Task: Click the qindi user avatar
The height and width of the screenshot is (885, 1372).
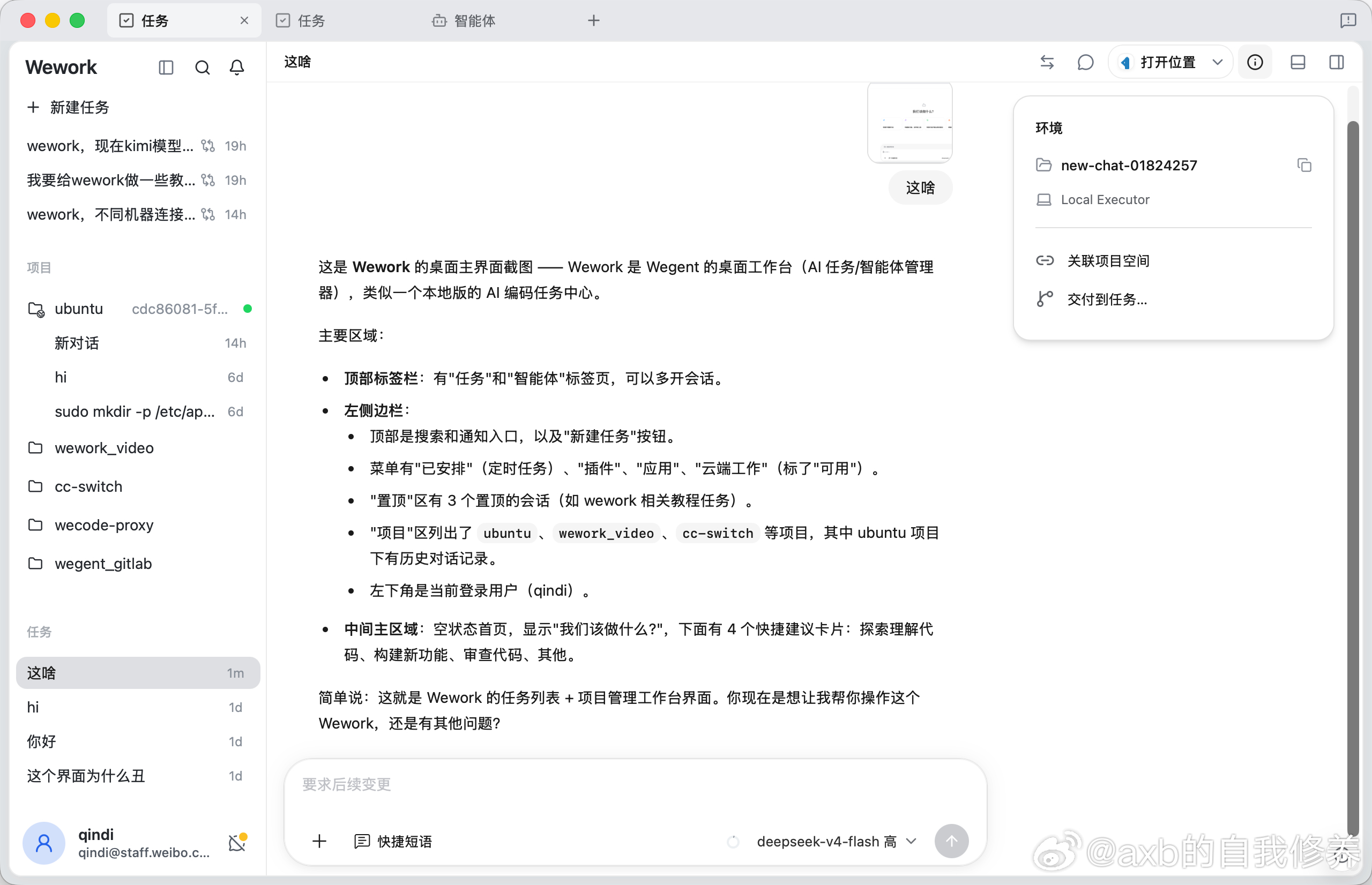Action: [44, 843]
